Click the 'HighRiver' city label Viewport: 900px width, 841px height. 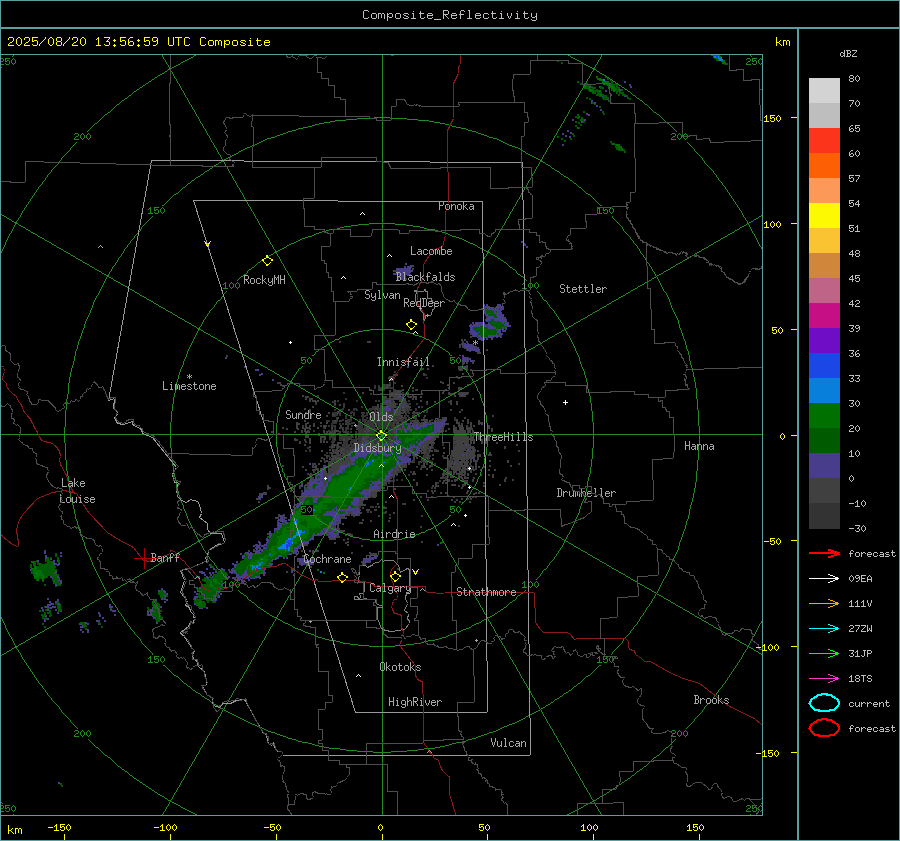click(x=415, y=703)
